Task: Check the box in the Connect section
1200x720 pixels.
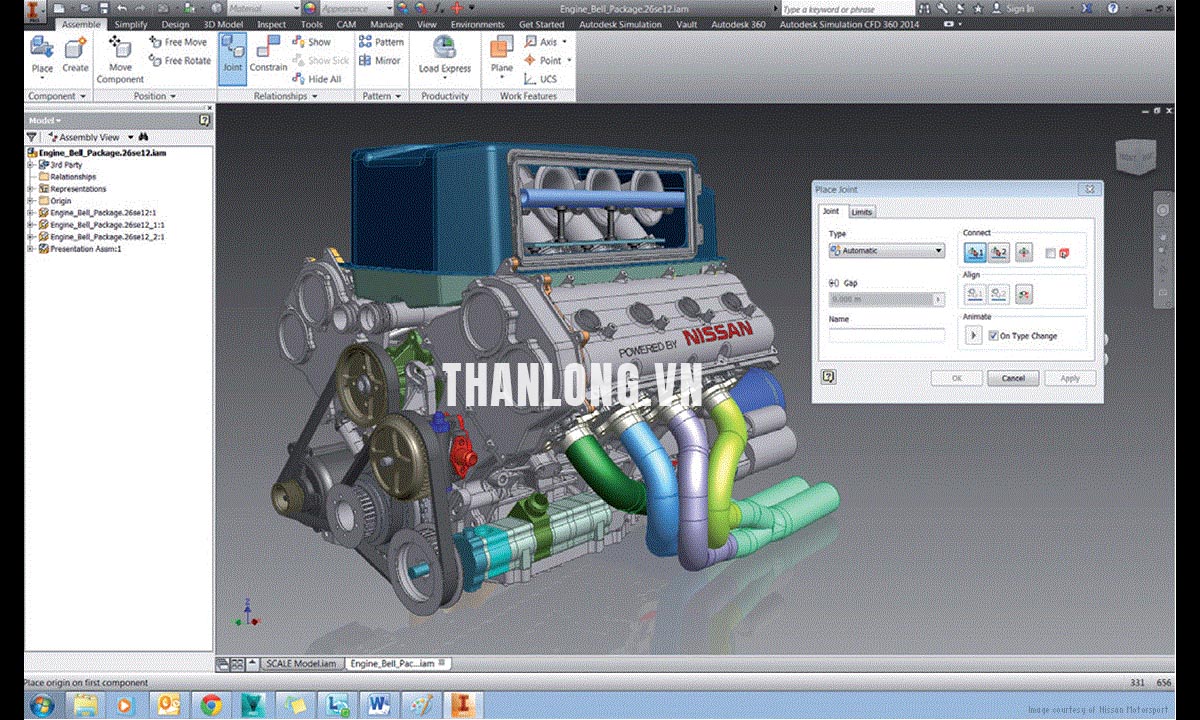Action: [x=1049, y=253]
